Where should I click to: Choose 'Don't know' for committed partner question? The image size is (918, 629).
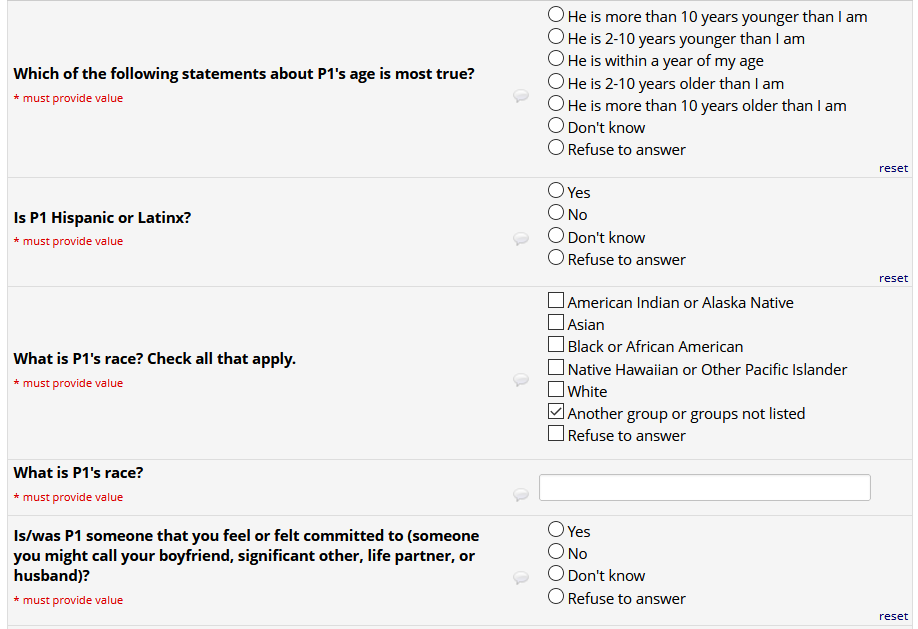(556, 574)
